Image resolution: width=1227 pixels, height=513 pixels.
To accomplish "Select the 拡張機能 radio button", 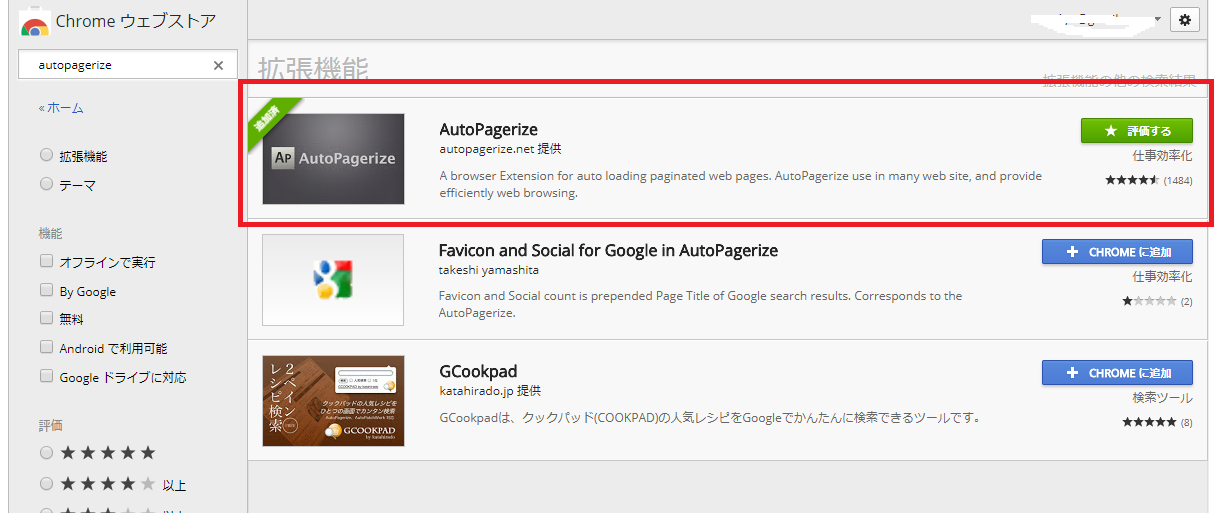I will [46, 156].
